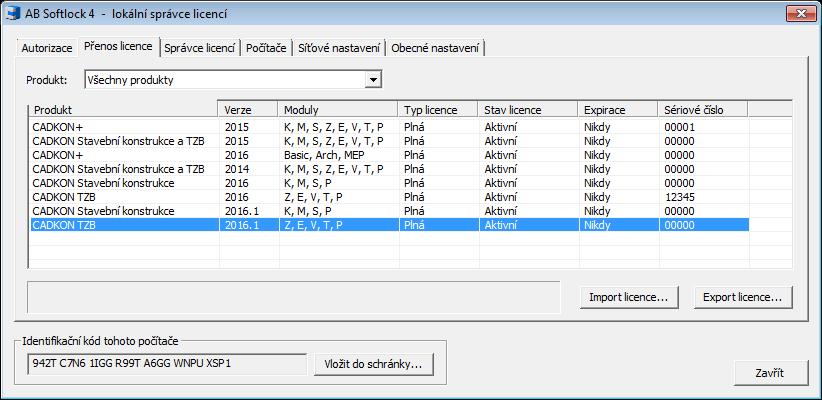Expand the Produkt dropdown arrow

click(x=373, y=80)
